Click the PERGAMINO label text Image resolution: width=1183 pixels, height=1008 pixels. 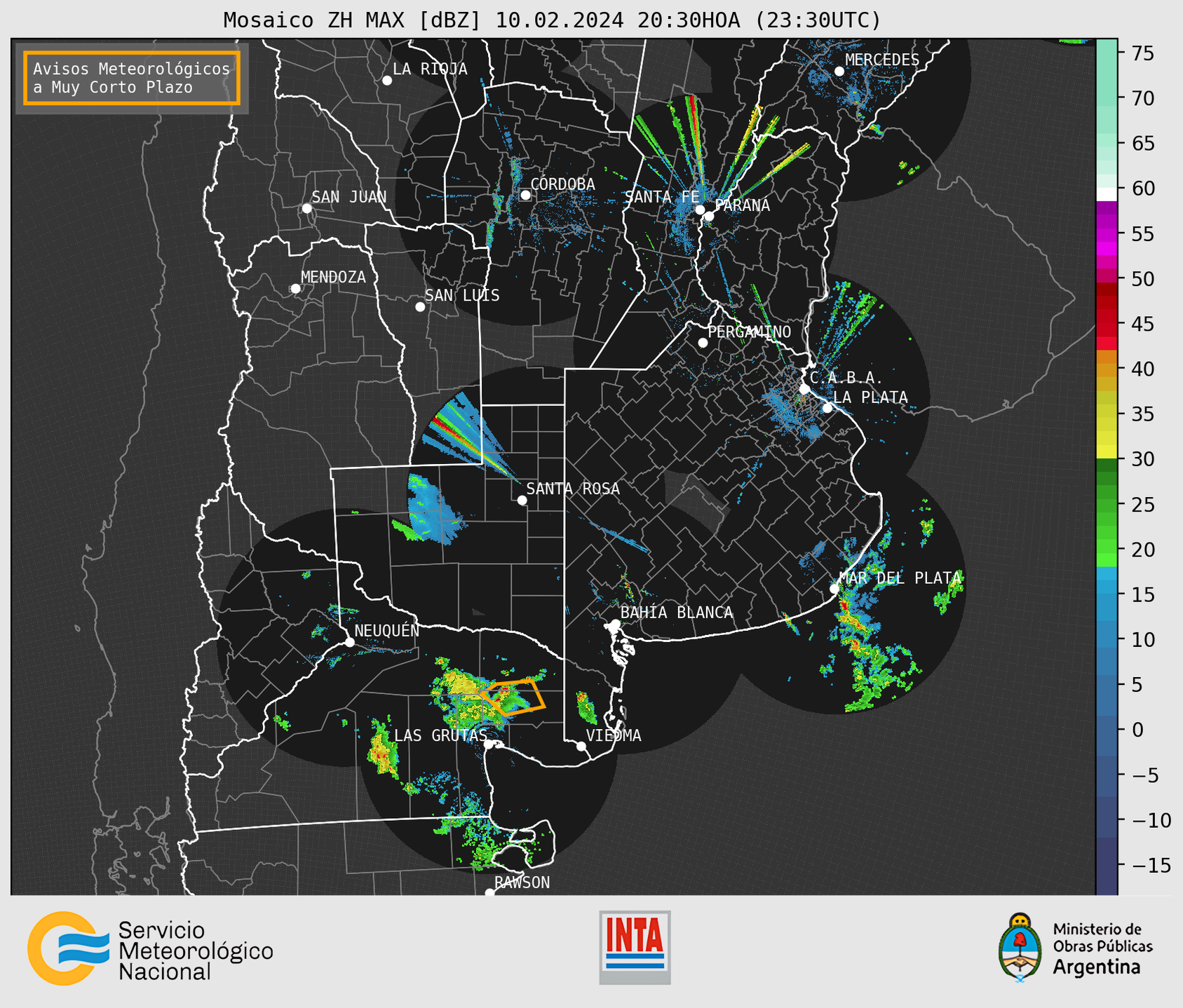(750, 332)
